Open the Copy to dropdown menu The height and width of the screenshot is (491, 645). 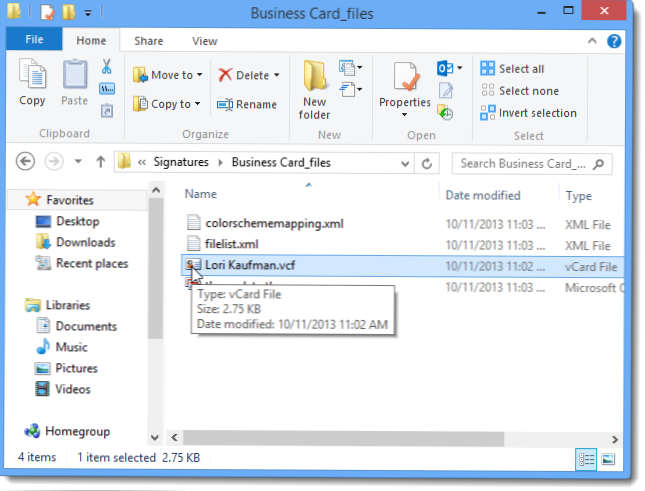pos(197,104)
